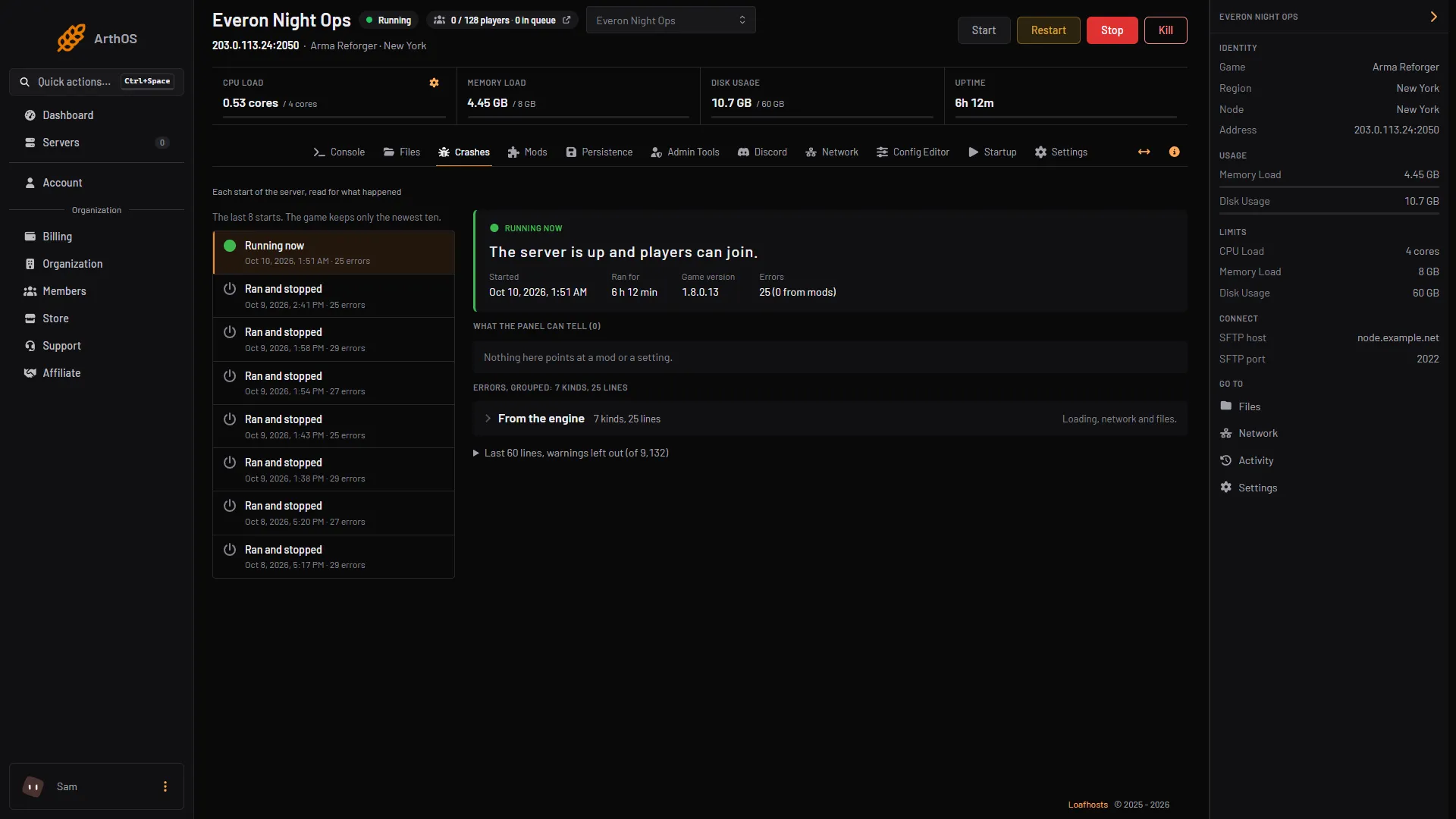The image size is (1456, 819).
Task: Click the Restart server button
Action: (1048, 30)
